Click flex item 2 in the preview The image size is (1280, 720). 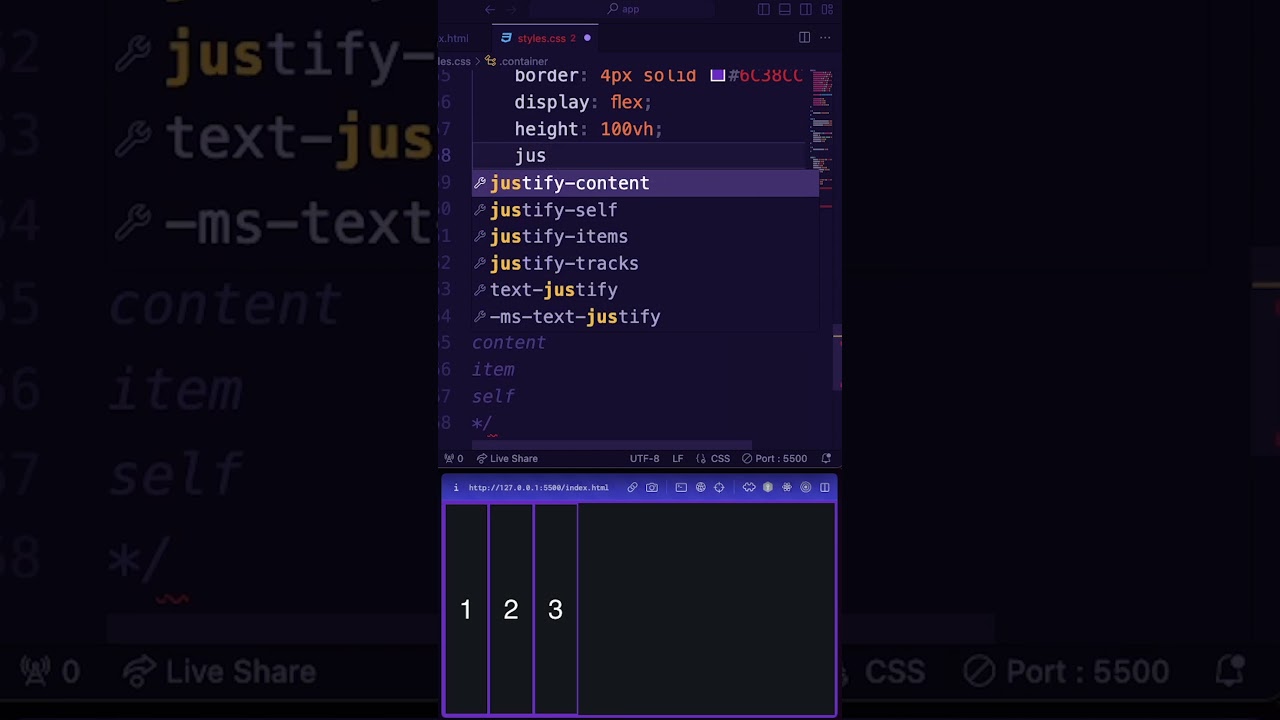(511, 609)
